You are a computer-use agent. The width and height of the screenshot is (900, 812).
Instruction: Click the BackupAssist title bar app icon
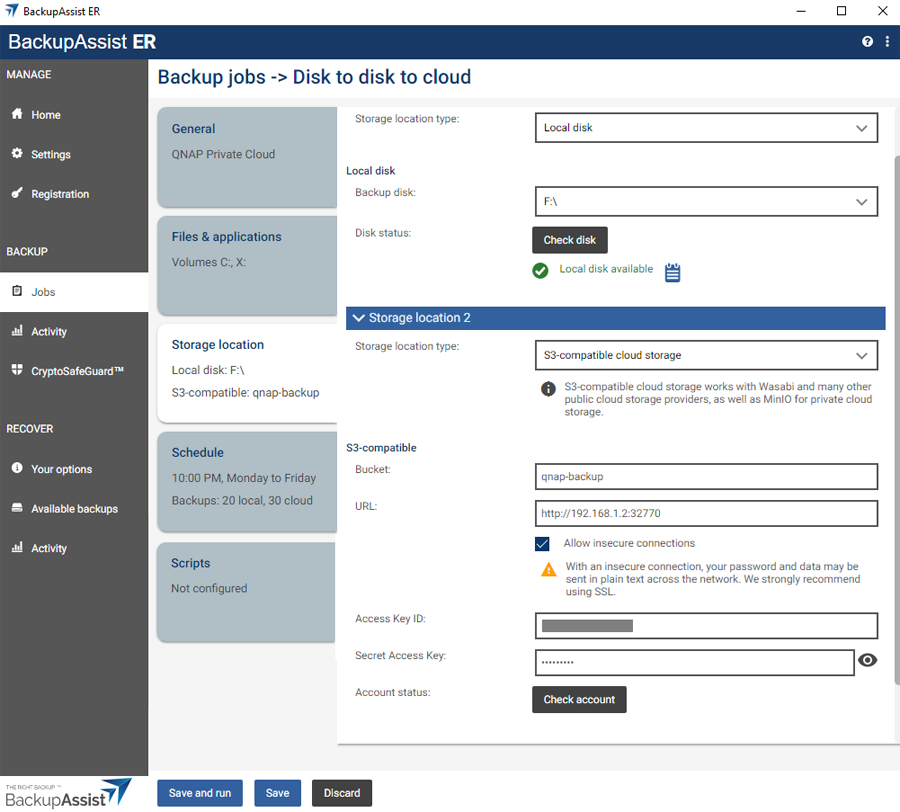click(11, 10)
